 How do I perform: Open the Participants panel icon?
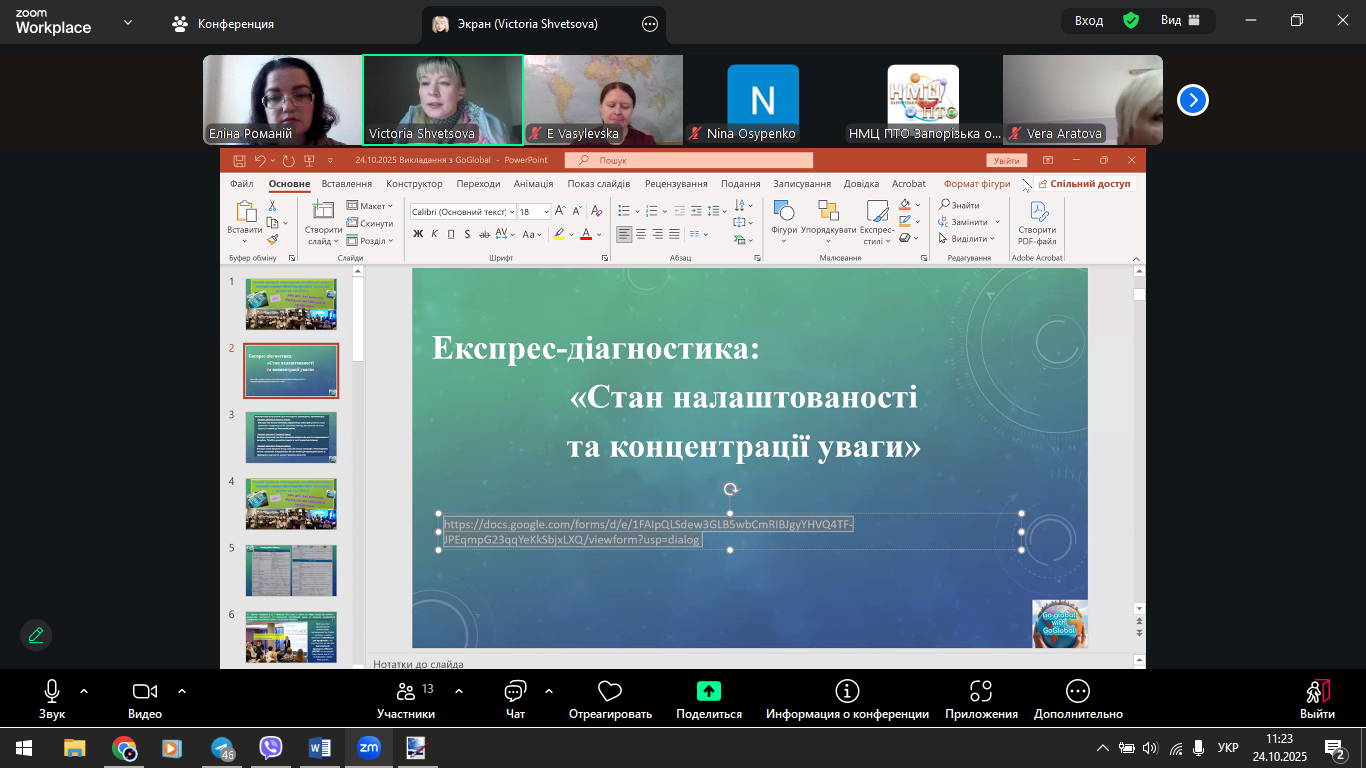pos(405,692)
